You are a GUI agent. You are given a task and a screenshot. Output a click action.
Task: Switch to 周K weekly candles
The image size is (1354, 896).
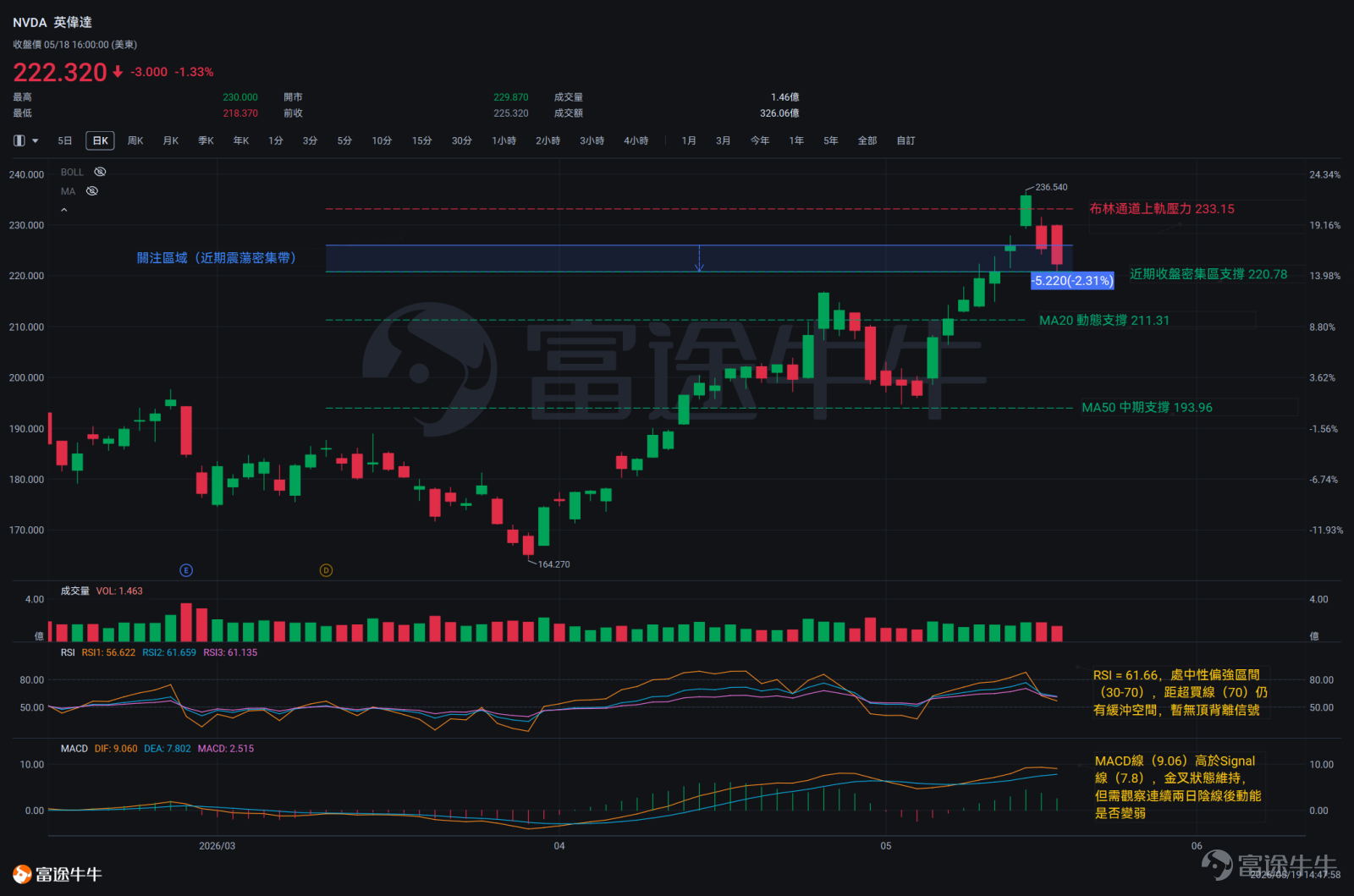point(135,140)
